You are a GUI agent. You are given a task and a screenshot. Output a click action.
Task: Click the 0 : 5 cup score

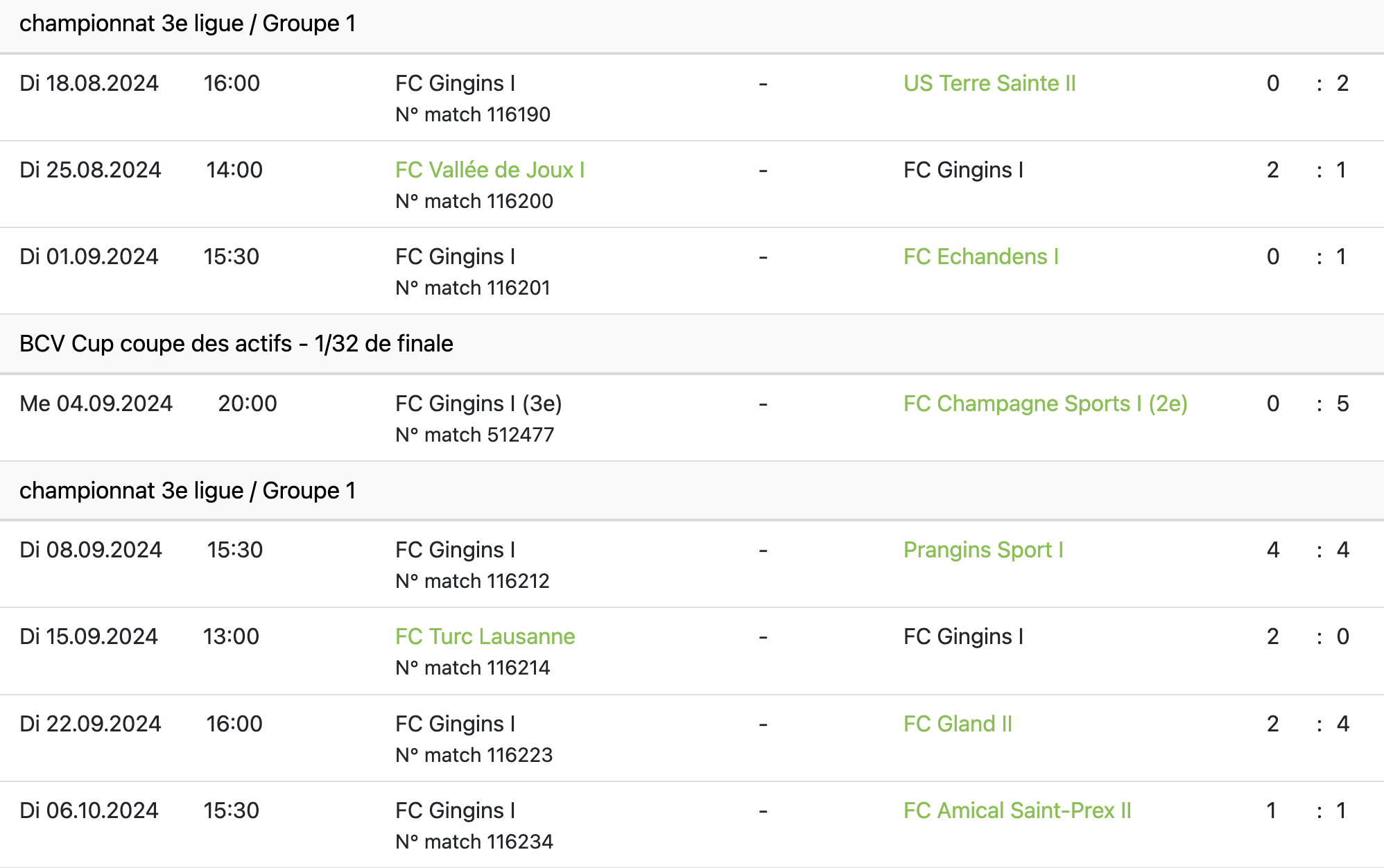[1308, 403]
